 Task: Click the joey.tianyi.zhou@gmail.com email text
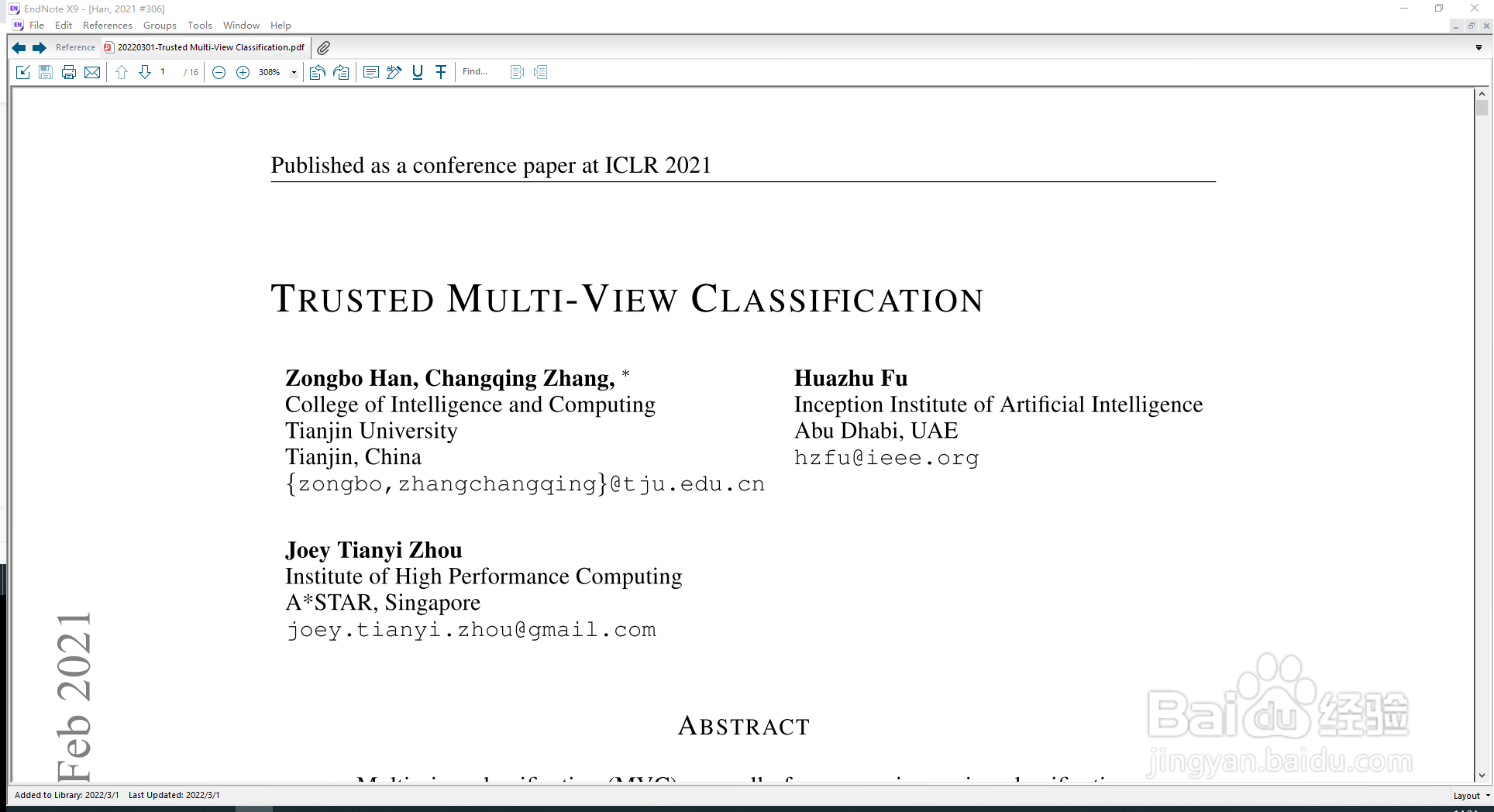[x=471, y=630]
